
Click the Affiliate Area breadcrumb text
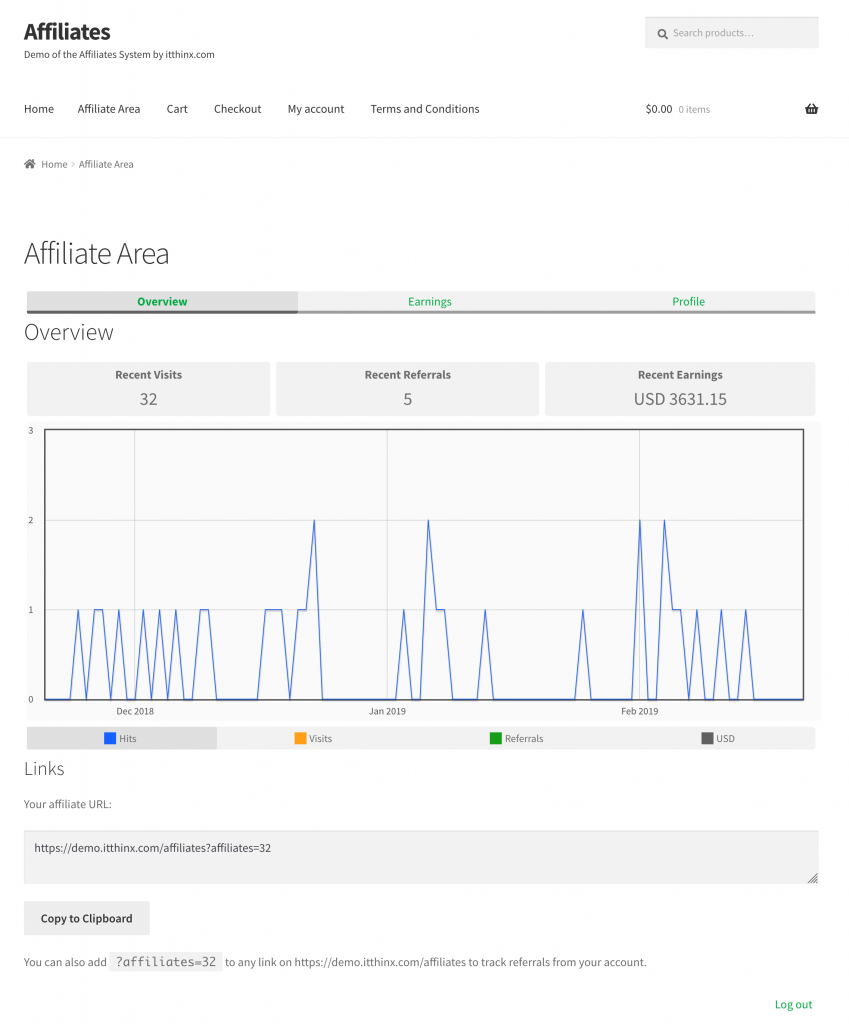[106, 164]
